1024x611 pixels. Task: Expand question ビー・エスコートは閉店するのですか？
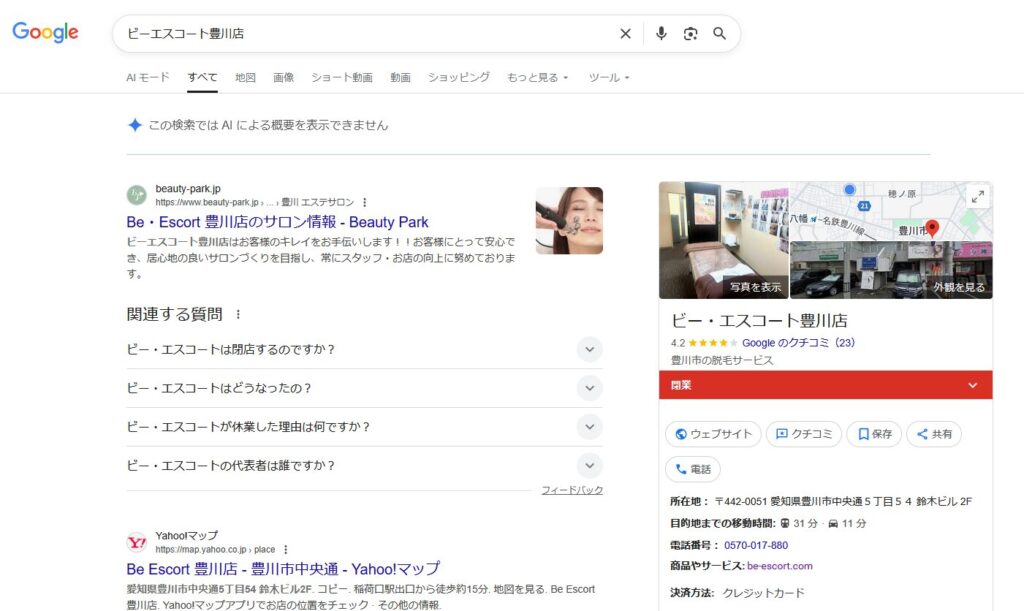[590, 349]
